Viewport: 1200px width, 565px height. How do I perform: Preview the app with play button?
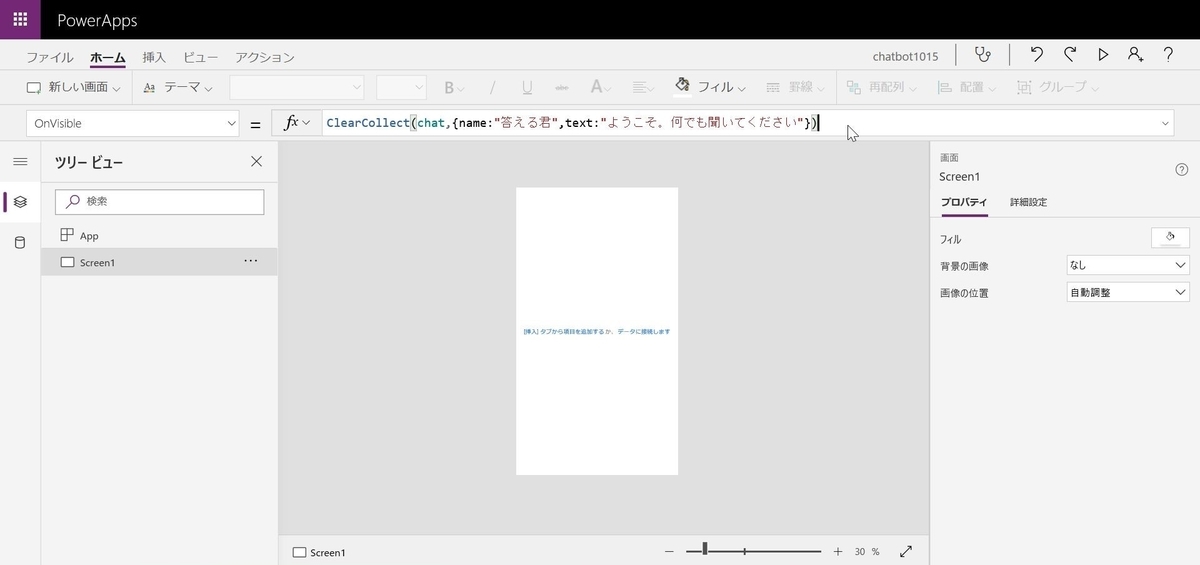point(1103,55)
